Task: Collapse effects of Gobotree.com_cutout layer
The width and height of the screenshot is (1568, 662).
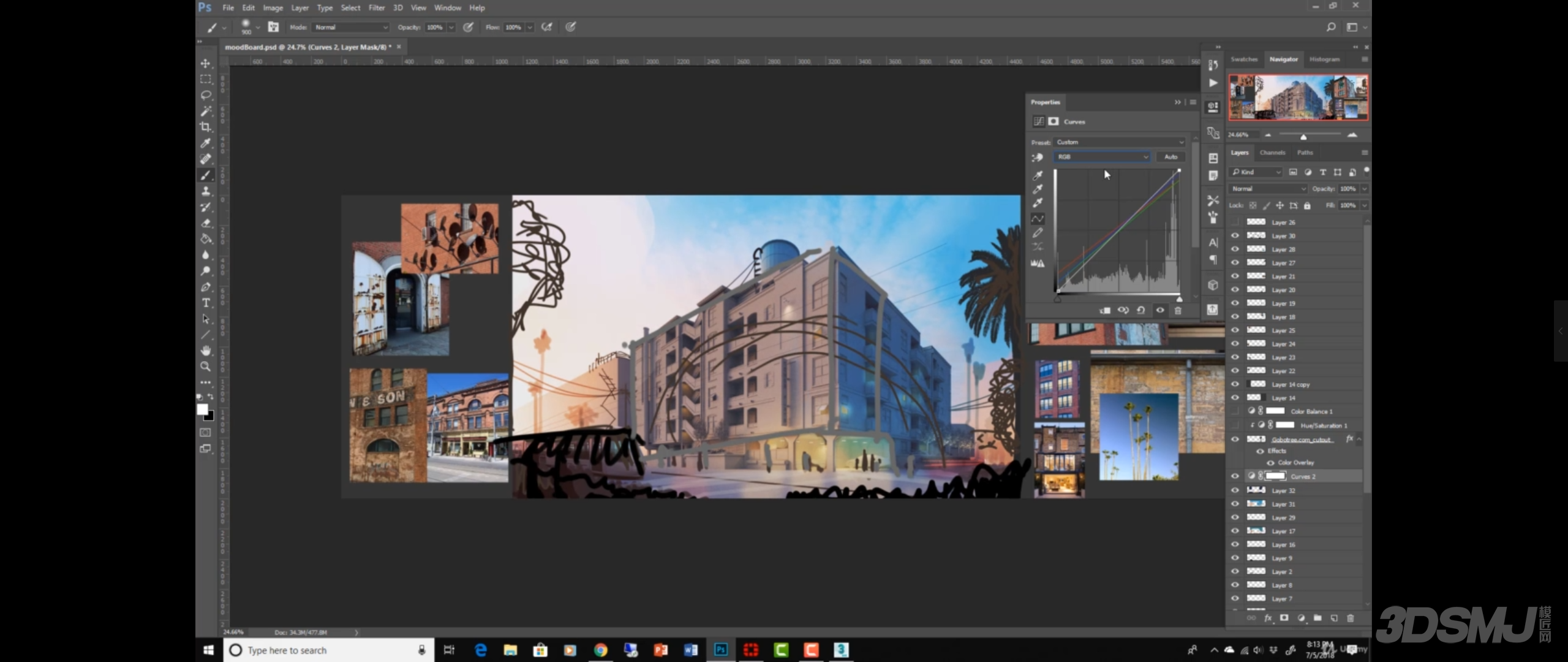Action: 1359,439
